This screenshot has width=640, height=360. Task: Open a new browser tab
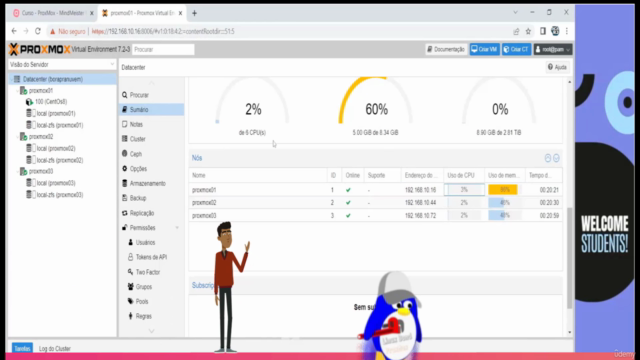click(x=194, y=13)
